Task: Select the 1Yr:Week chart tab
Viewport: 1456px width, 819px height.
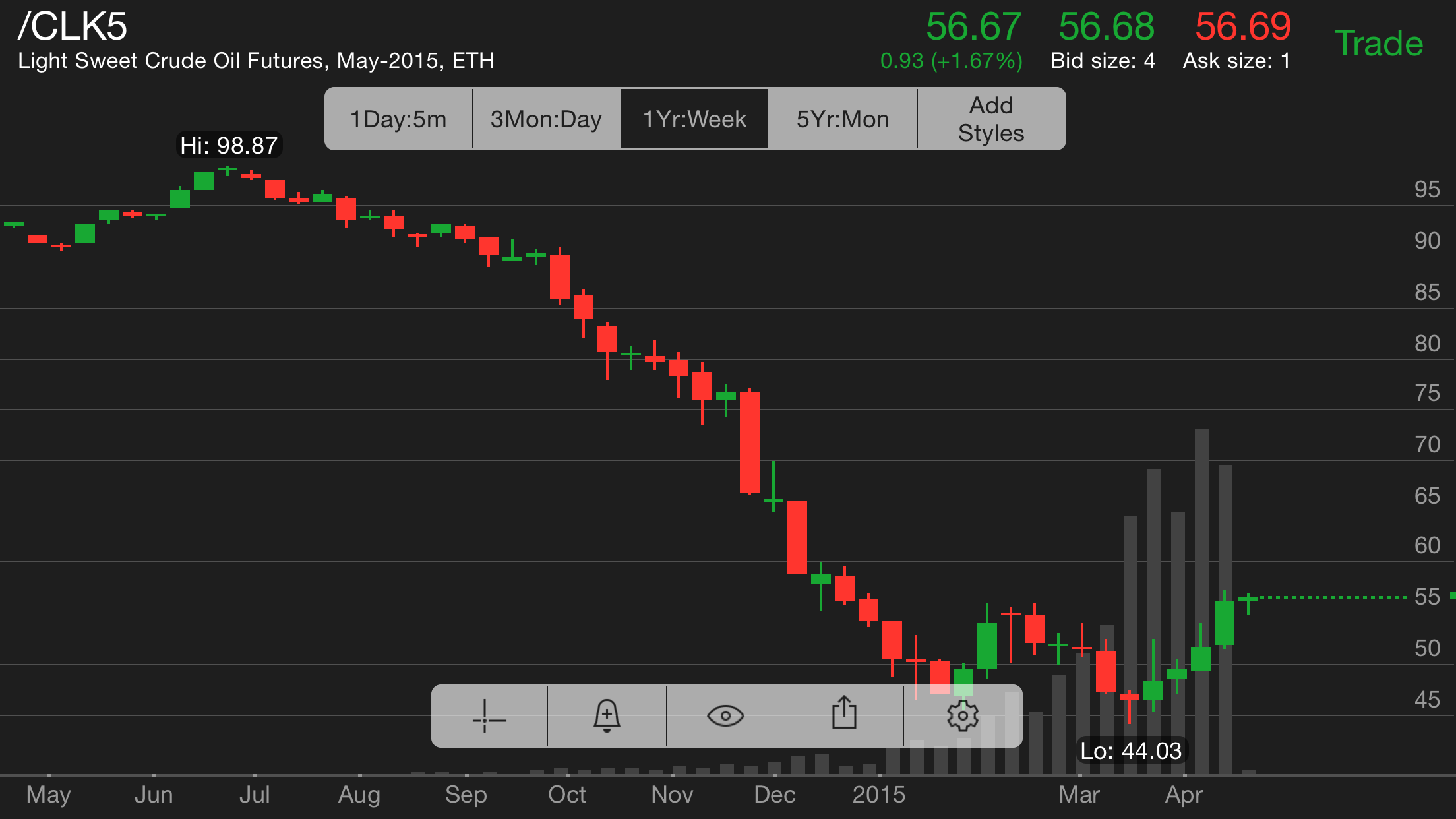Action: pyautogui.click(x=694, y=119)
